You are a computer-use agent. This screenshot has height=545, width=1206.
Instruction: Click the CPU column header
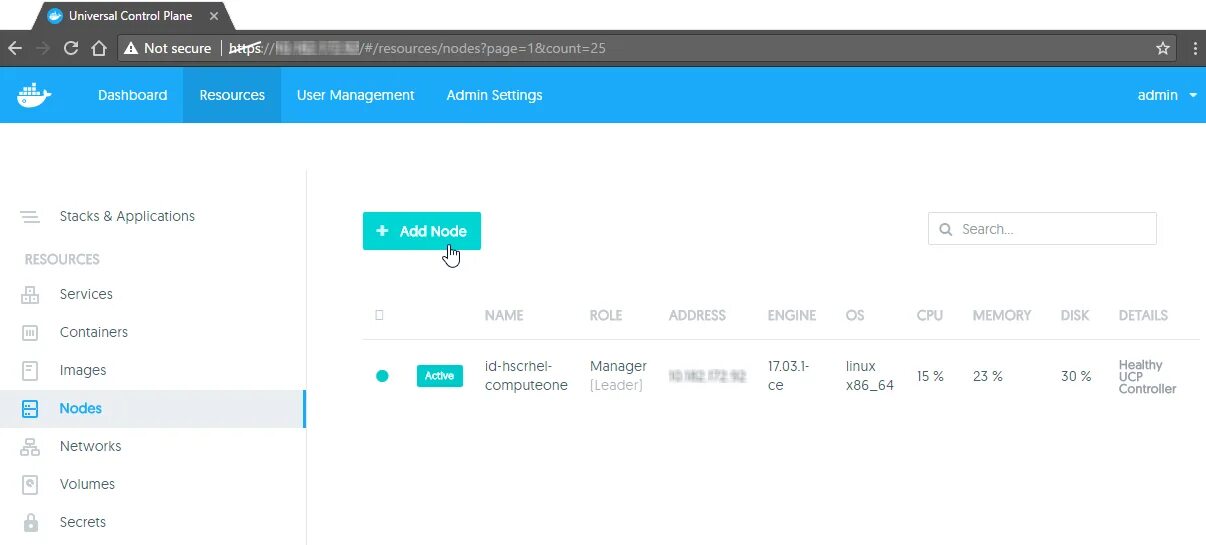point(930,315)
